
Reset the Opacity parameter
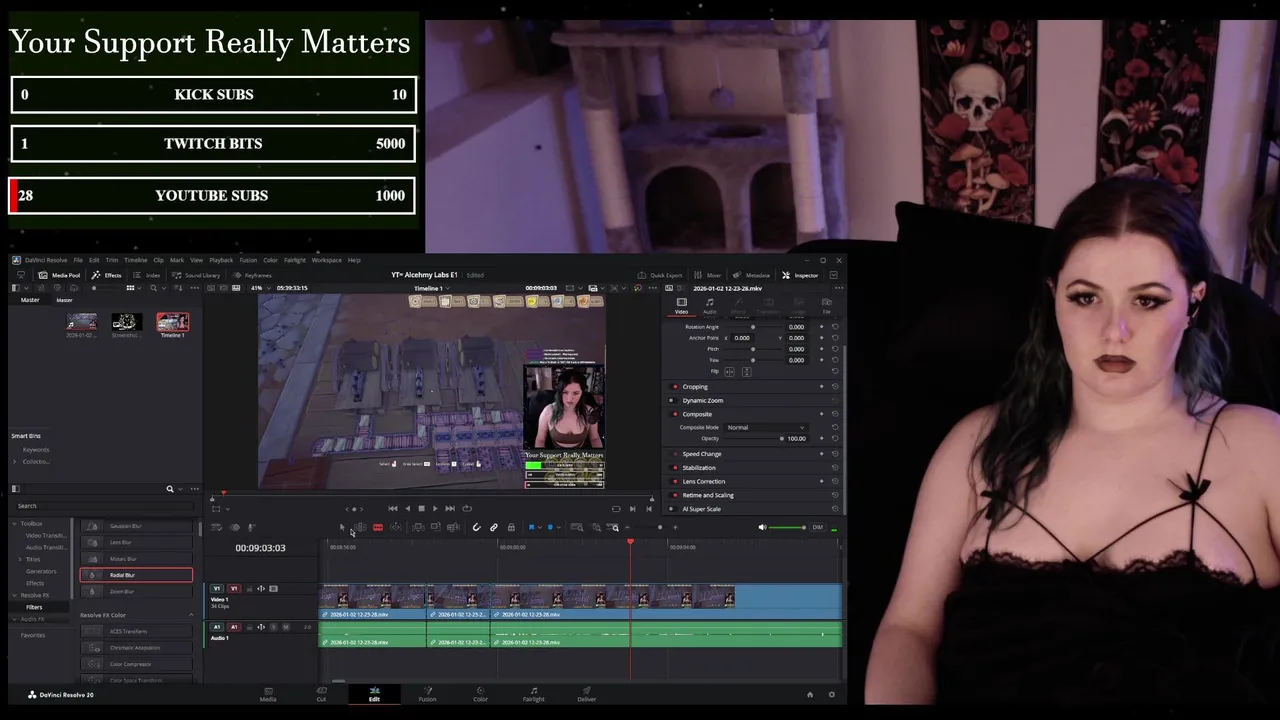tap(835, 438)
